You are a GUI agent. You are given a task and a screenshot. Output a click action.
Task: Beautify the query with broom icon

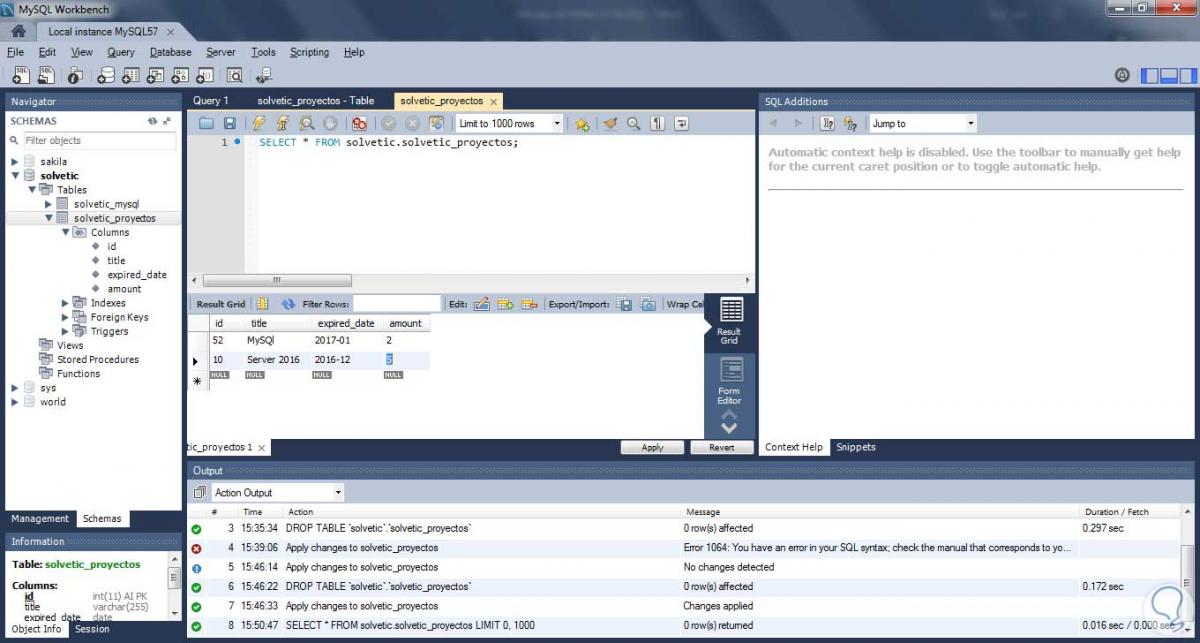(610, 124)
